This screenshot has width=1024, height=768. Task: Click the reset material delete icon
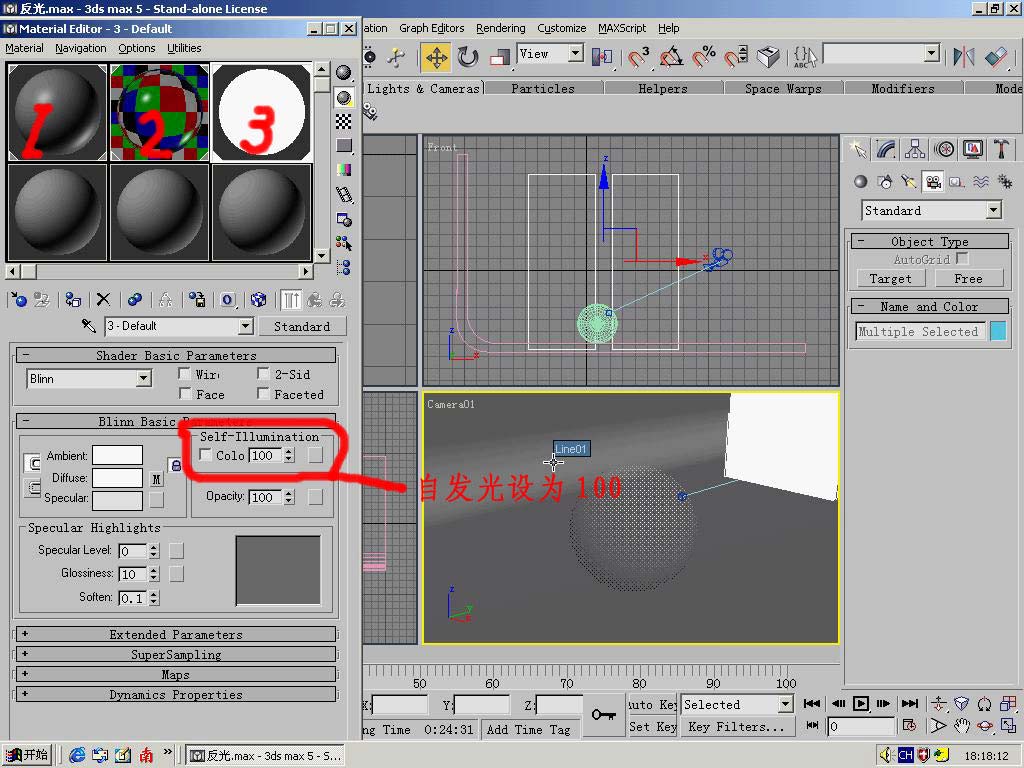click(x=103, y=299)
